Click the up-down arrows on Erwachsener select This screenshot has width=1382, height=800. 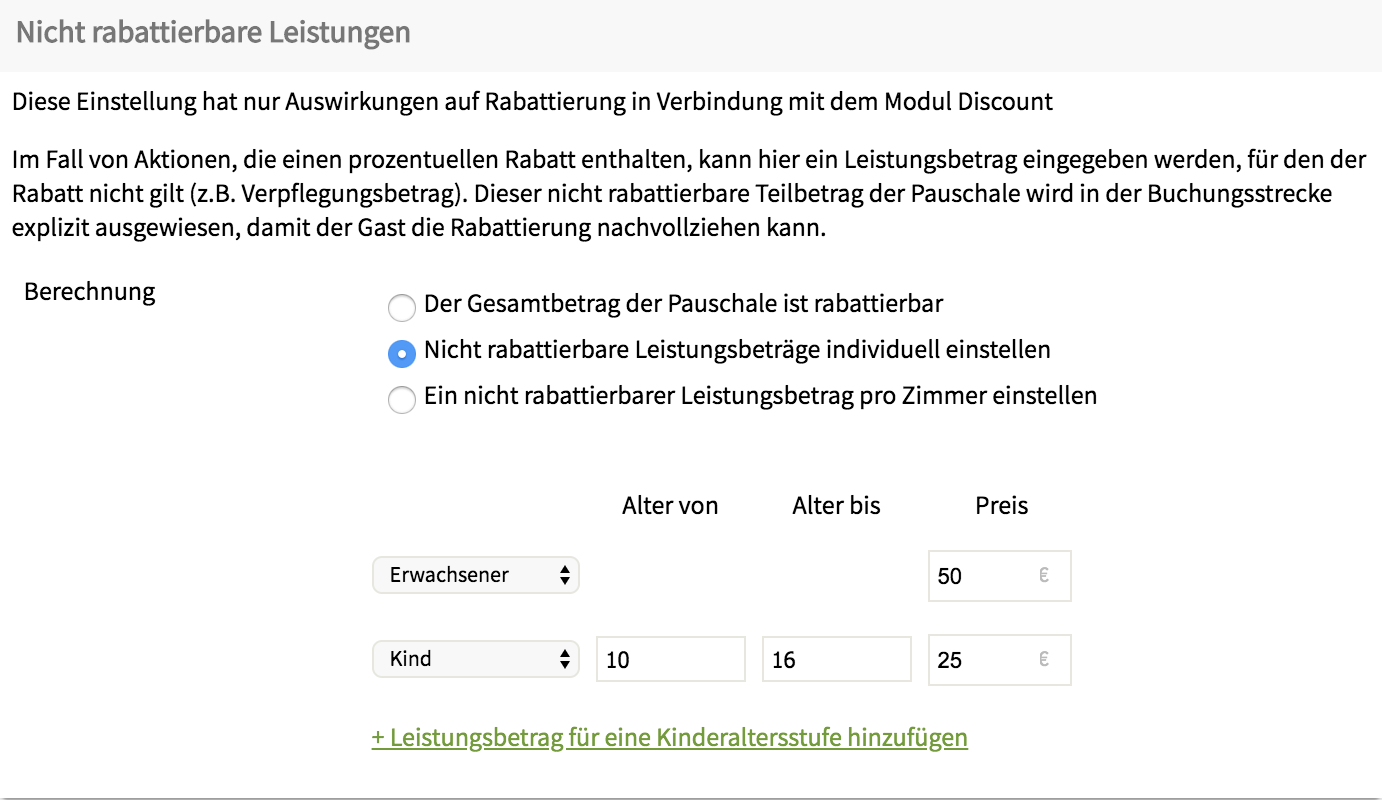point(565,575)
